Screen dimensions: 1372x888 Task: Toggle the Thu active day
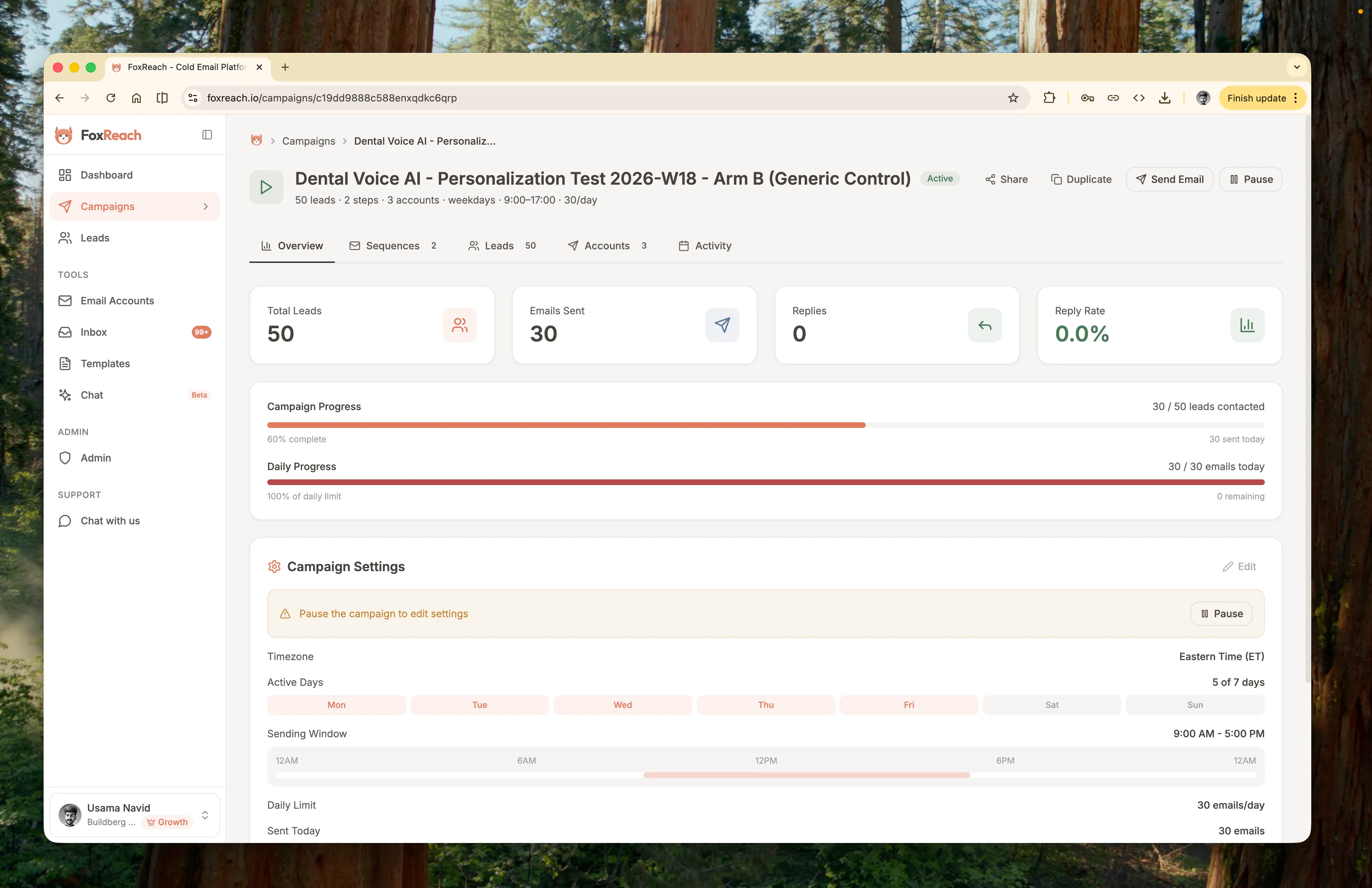(766, 705)
